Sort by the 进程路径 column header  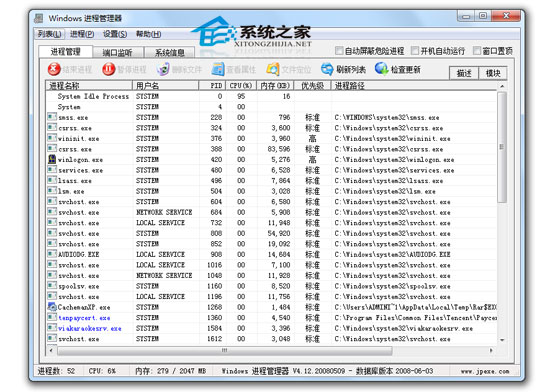(414, 86)
